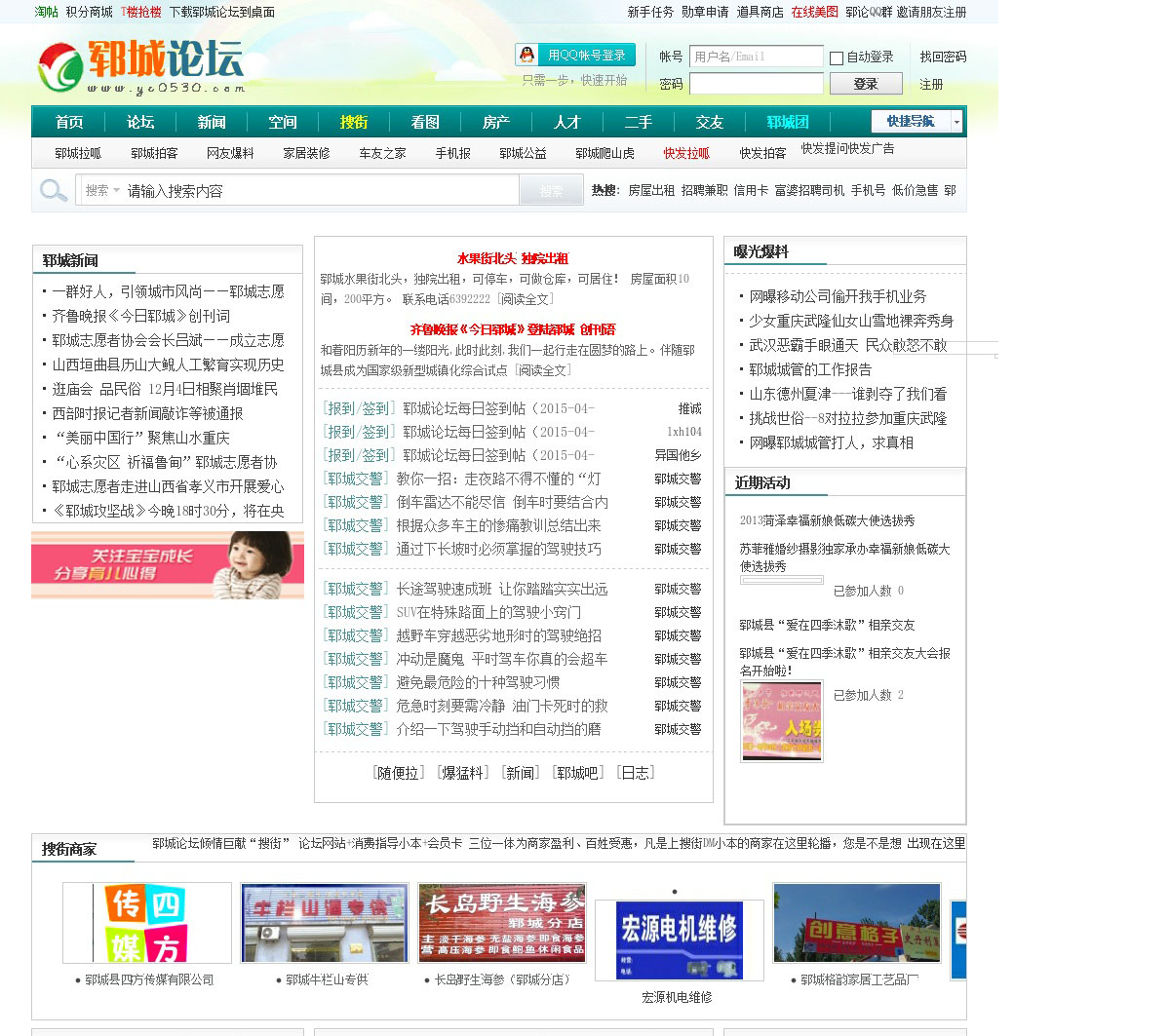Click the 请输入搜索内容 search field
Viewport: 1170px width, 1036px height.
[321, 190]
